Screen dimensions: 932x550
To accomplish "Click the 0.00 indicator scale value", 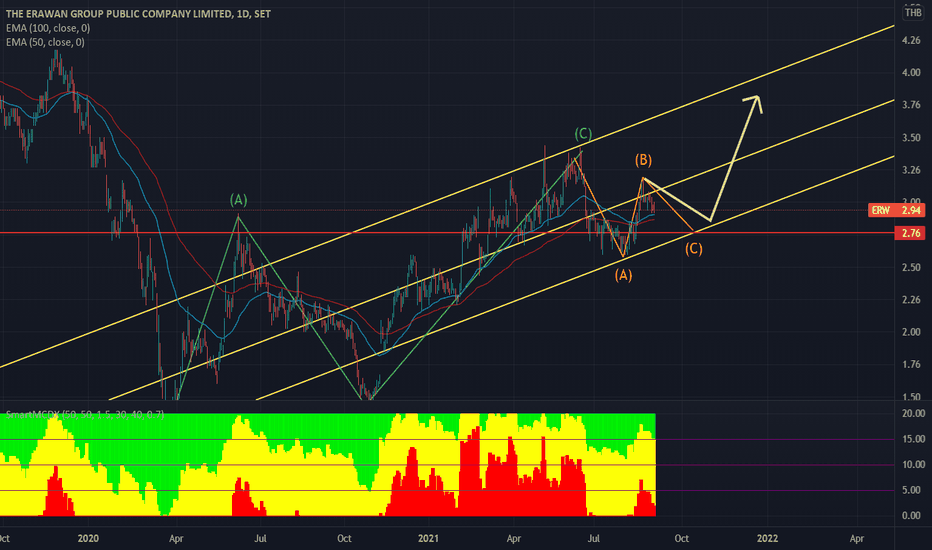I will [x=911, y=516].
